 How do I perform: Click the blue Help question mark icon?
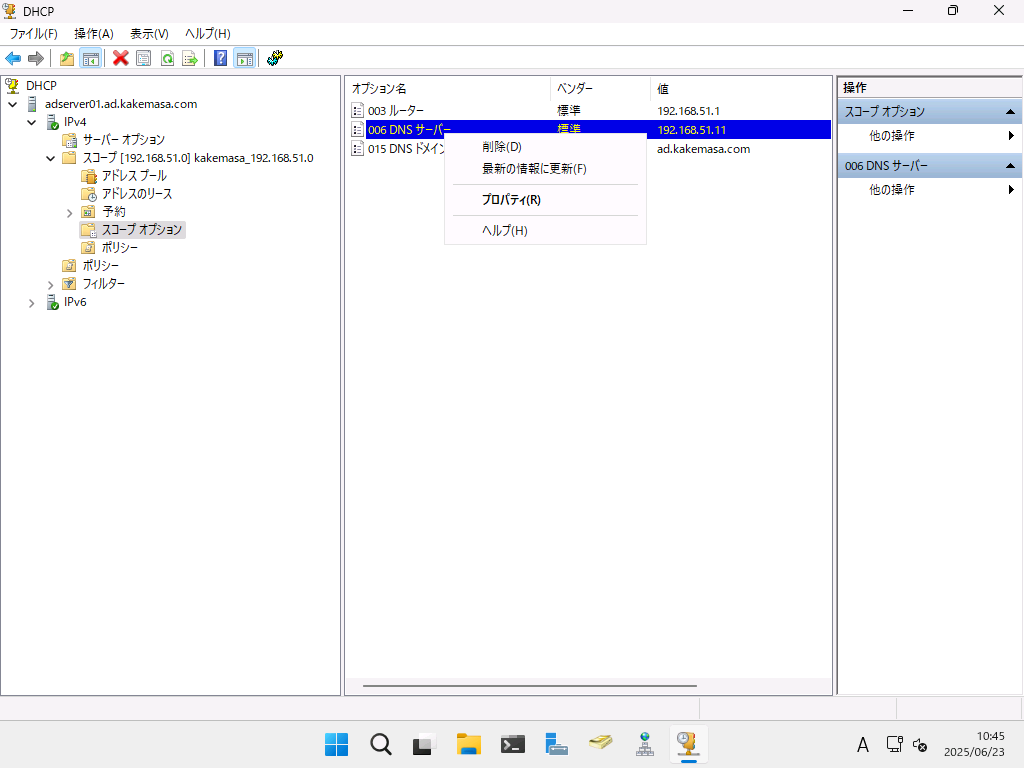[x=221, y=59]
